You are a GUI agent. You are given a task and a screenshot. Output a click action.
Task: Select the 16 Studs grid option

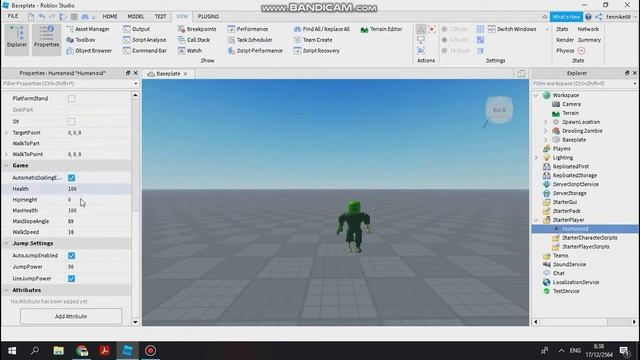(x=456, y=51)
